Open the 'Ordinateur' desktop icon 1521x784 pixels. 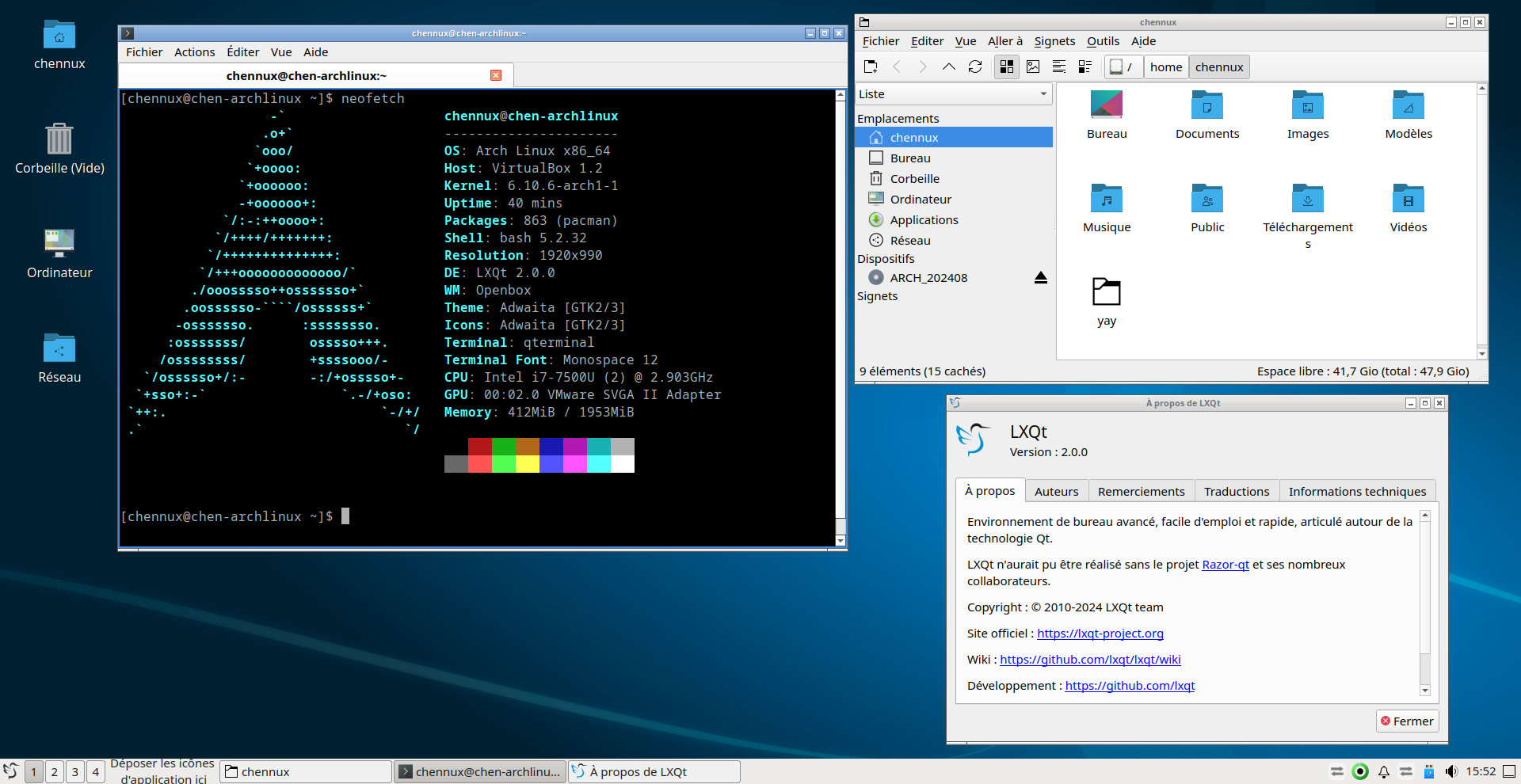pos(59,253)
